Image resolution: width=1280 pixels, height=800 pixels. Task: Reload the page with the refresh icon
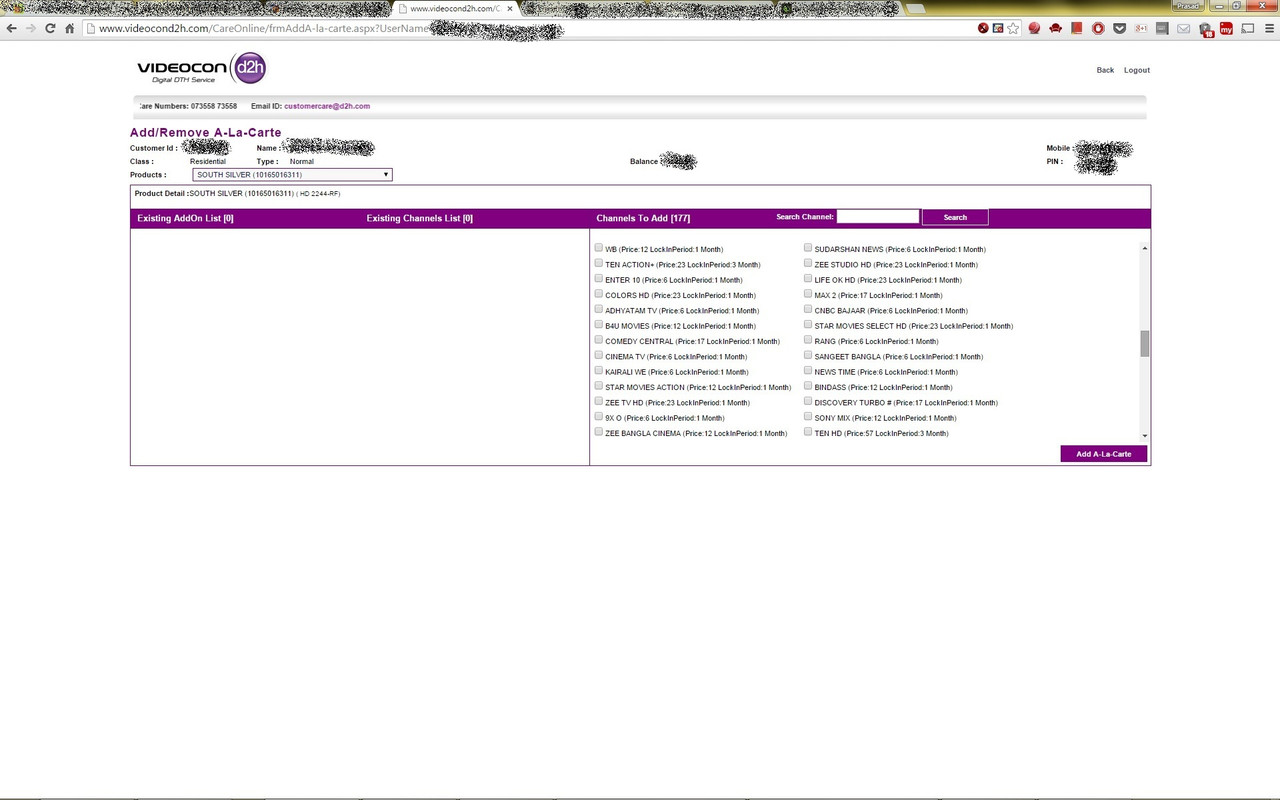pyautogui.click(x=50, y=28)
